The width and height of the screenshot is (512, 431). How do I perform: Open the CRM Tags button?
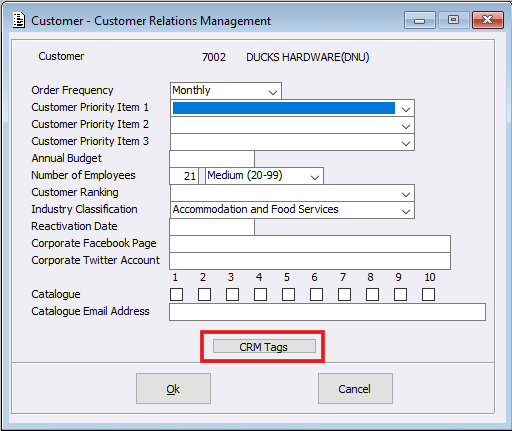point(264,346)
